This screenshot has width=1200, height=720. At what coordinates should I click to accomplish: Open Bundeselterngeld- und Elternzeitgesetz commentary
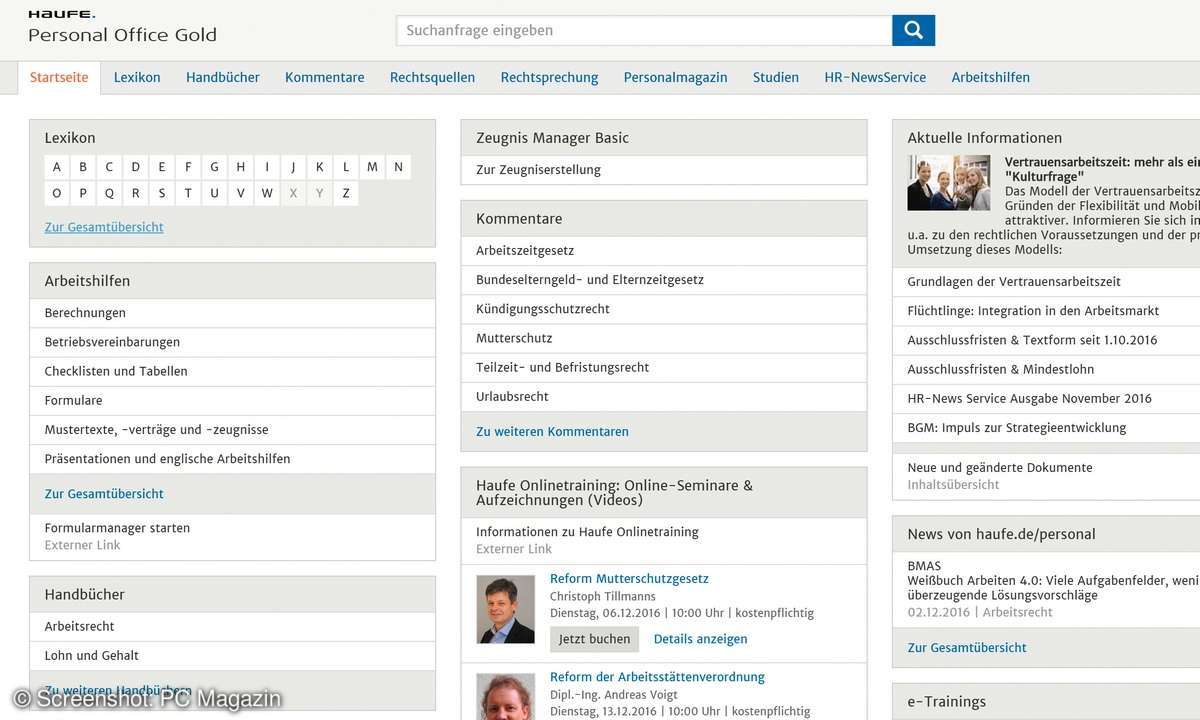(x=664, y=280)
